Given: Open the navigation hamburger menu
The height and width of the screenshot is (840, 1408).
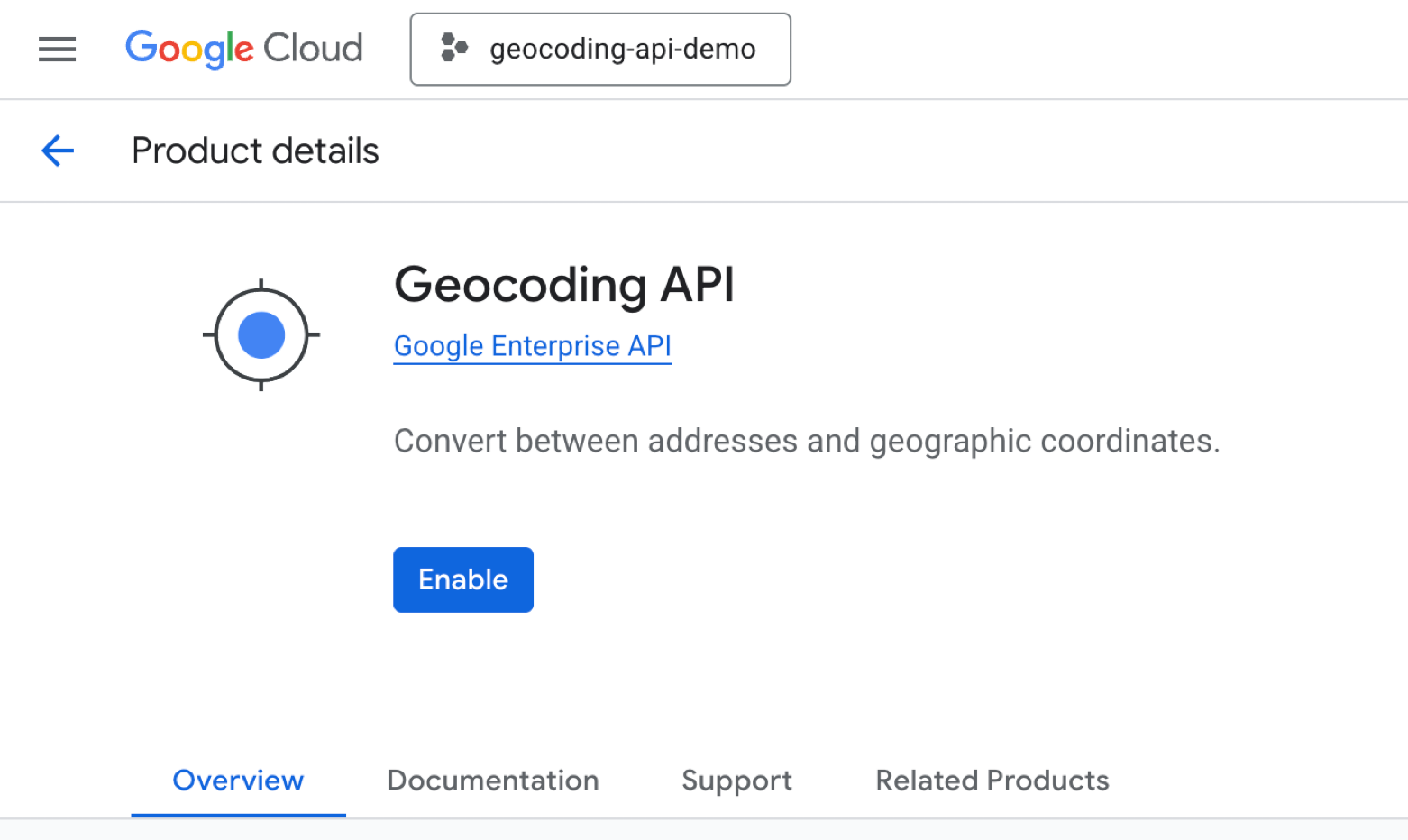Looking at the screenshot, I should point(57,49).
